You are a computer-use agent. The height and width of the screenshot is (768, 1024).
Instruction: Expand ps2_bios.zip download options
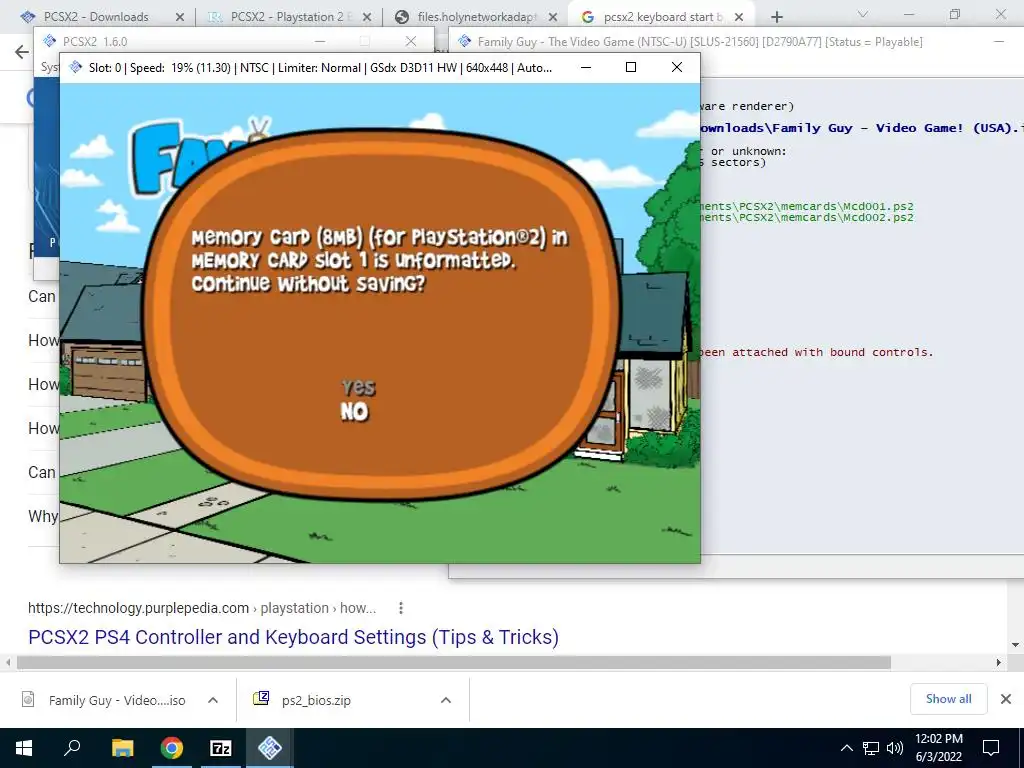tap(446, 700)
